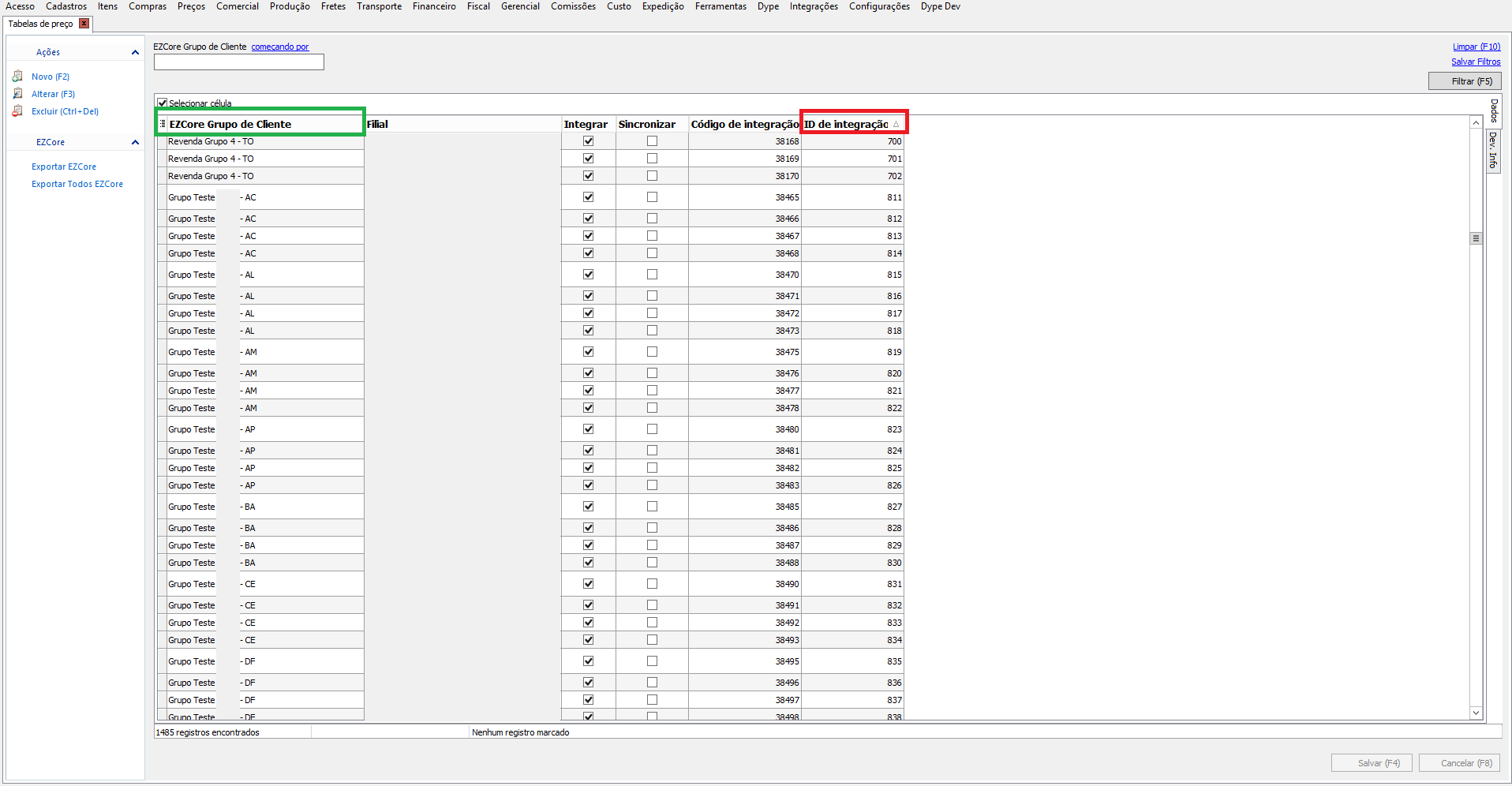Open the Comissões menu
1512x786 pixels.
pos(573,6)
